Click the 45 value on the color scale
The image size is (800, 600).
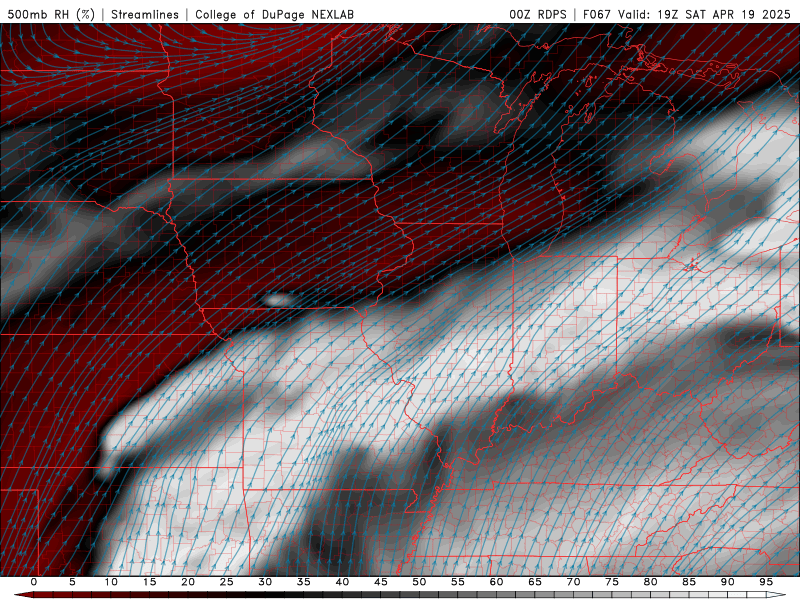[x=381, y=582]
